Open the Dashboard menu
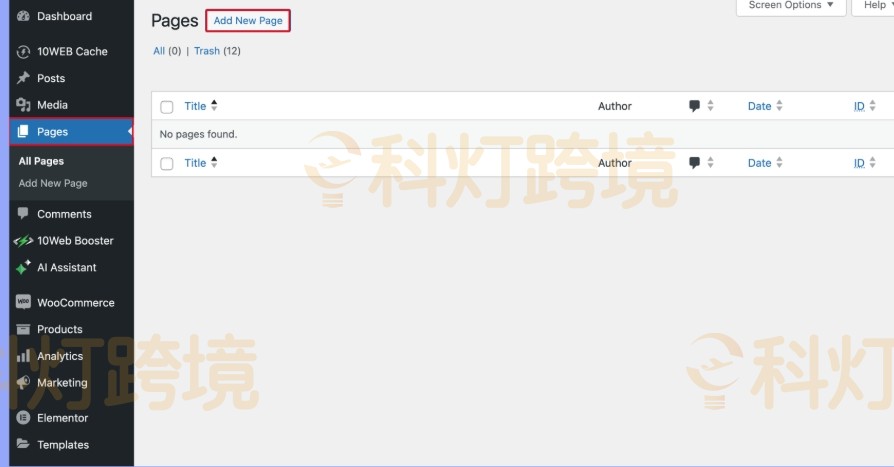This screenshot has height=467, width=894. (71, 16)
